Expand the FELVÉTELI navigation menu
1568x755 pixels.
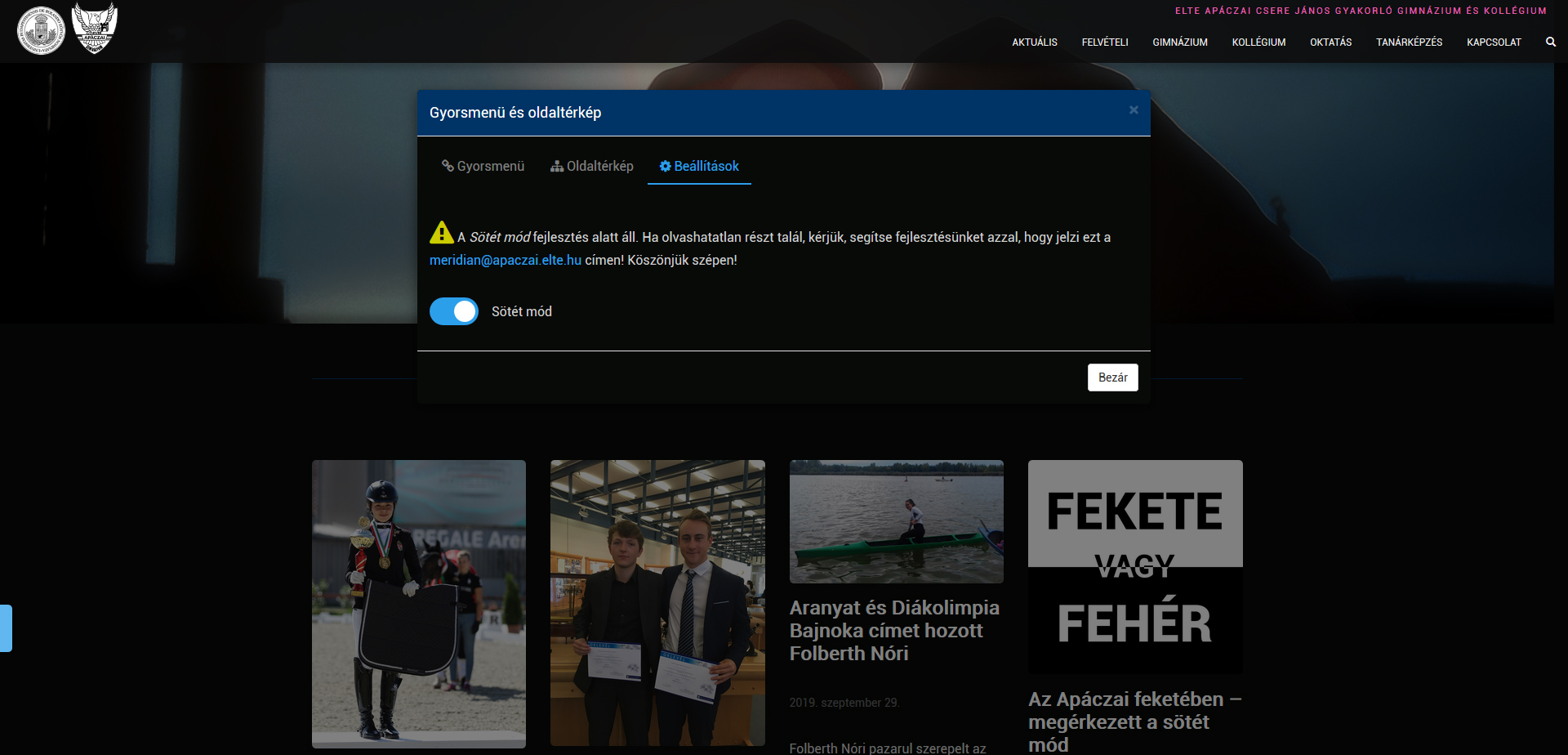(1104, 42)
